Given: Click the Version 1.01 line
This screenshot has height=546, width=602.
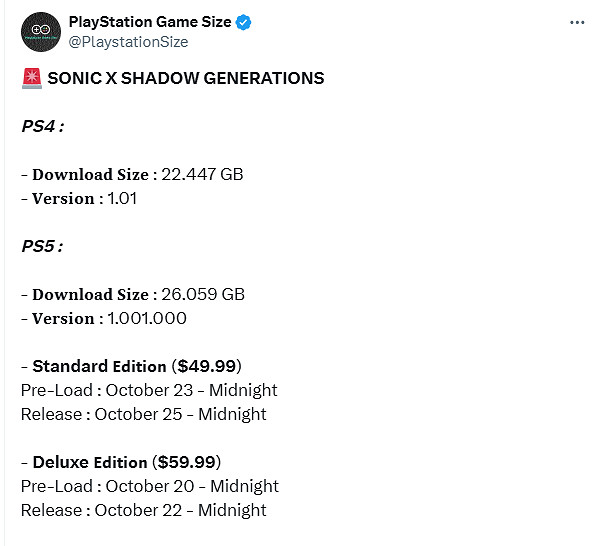Looking at the screenshot, I should click(79, 198).
